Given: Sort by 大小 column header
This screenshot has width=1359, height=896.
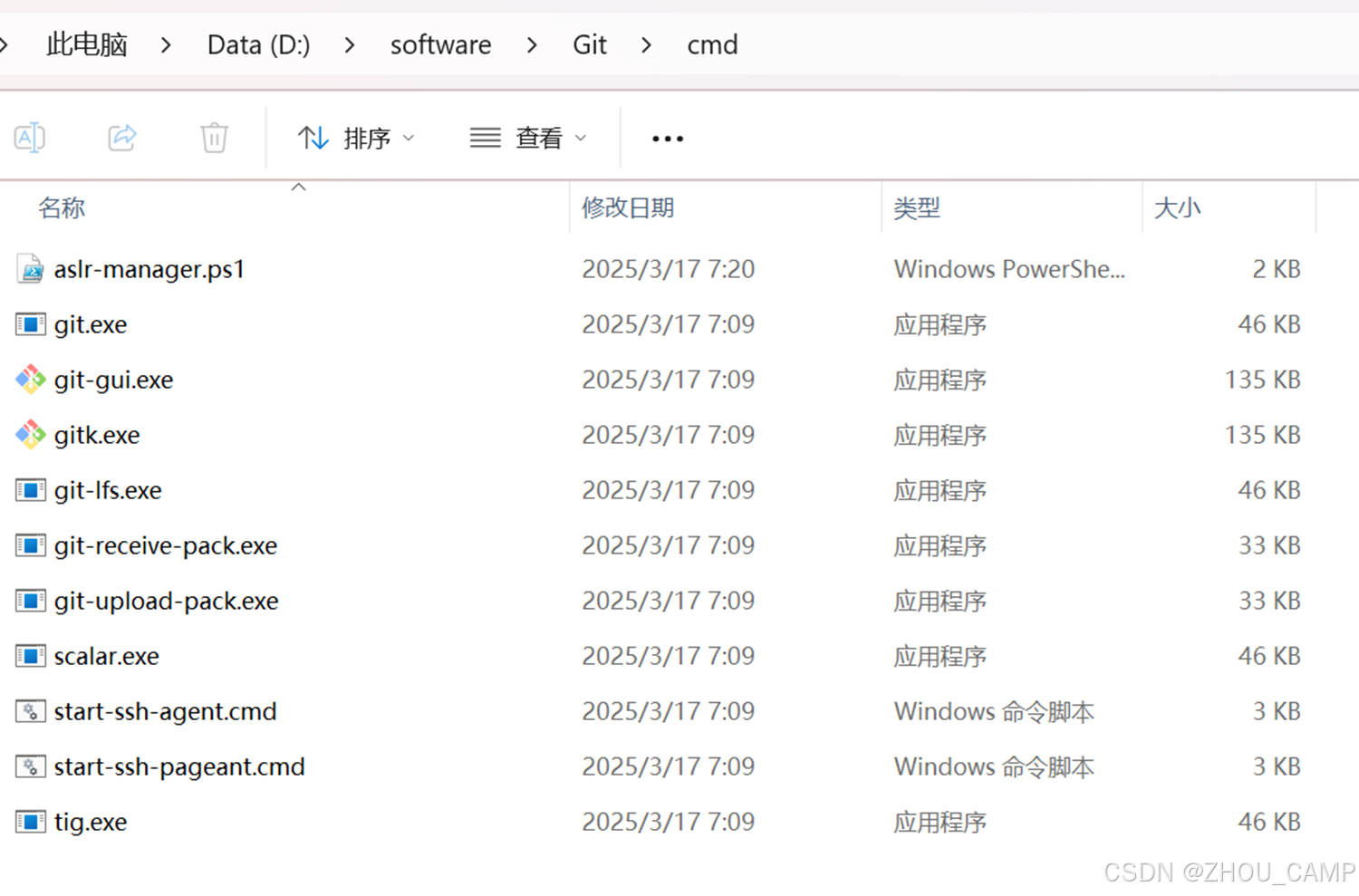Looking at the screenshot, I should (x=1177, y=207).
